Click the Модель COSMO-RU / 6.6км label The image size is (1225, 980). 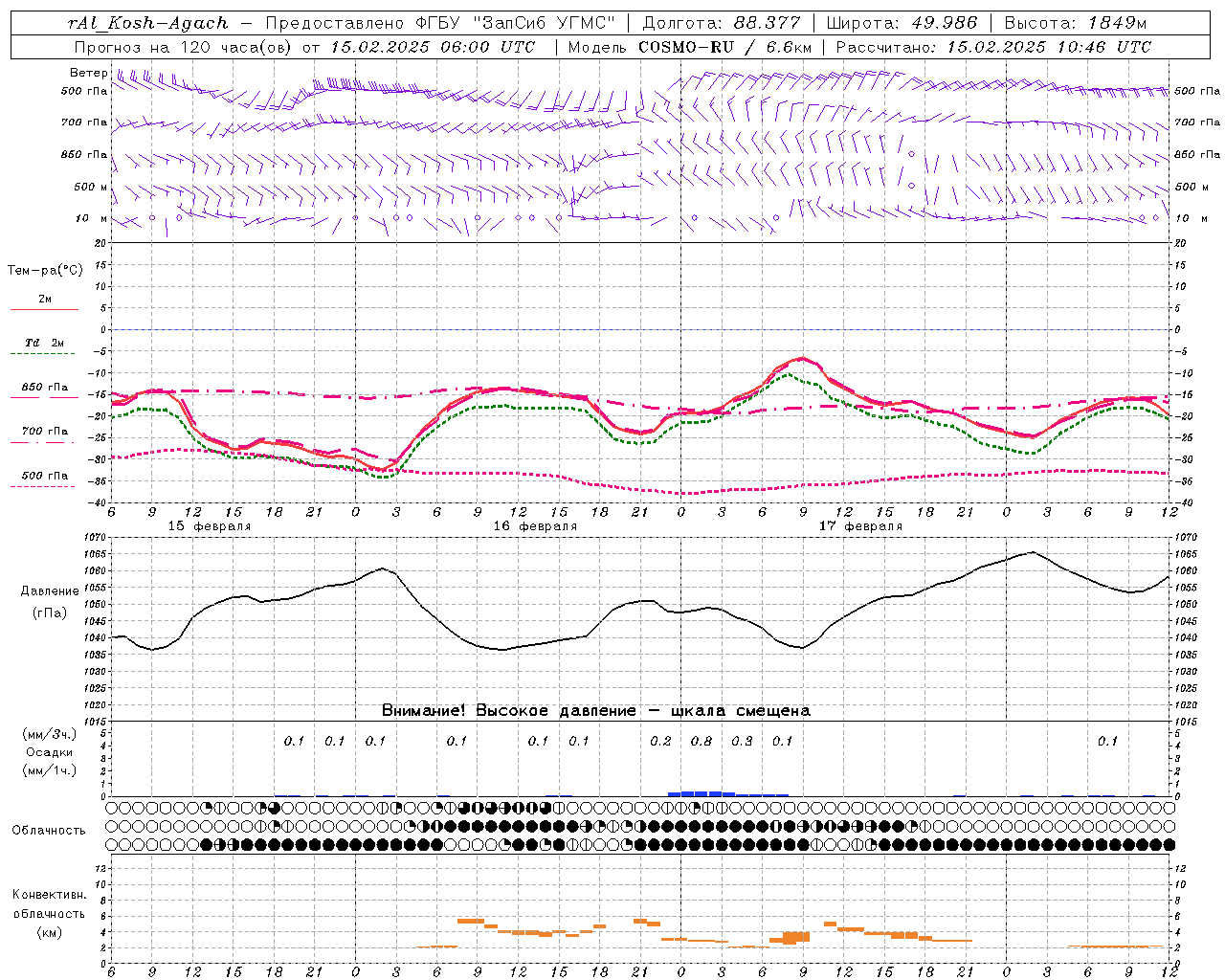click(x=689, y=47)
